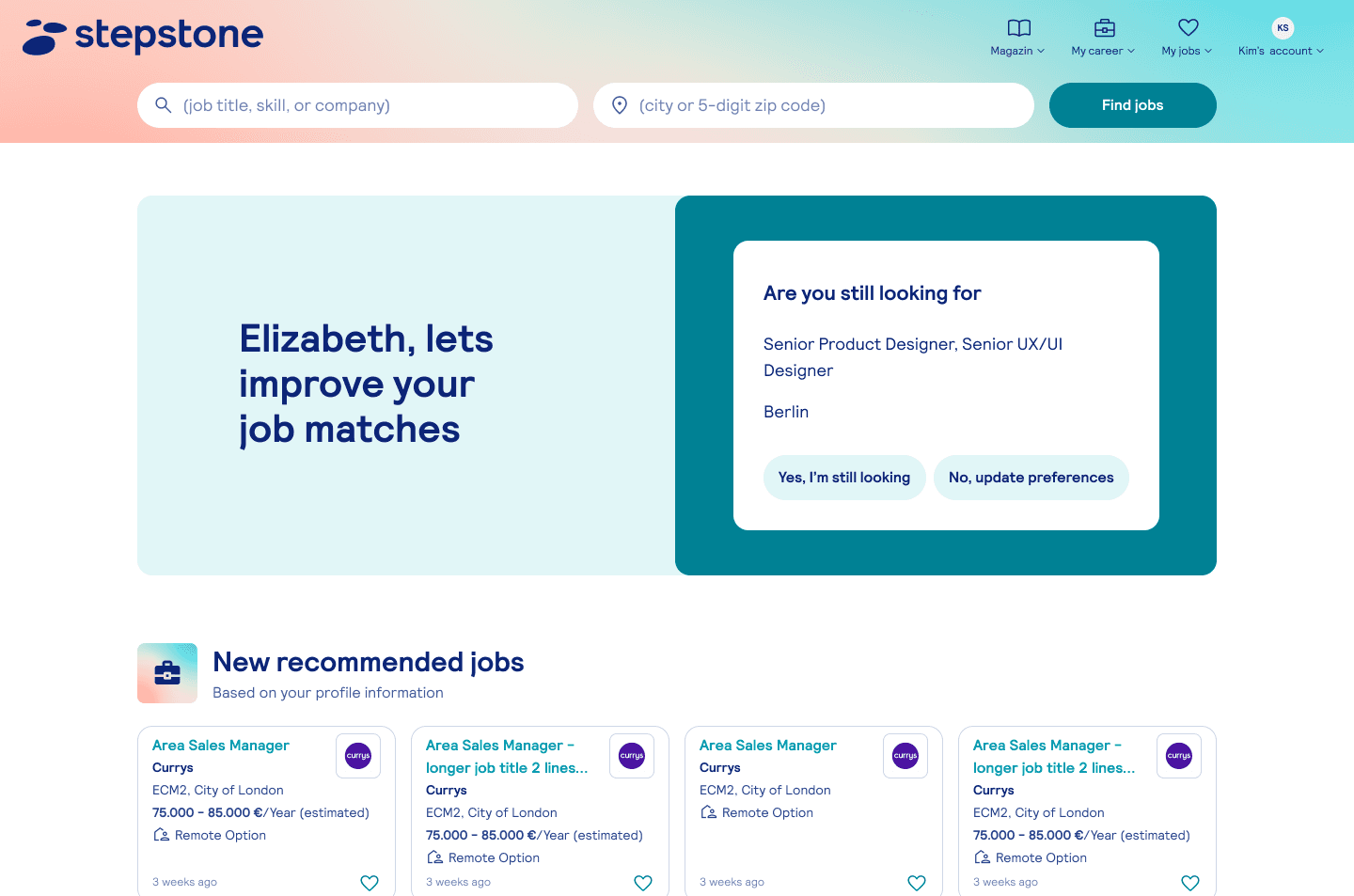Image resolution: width=1354 pixels, height=896 pixels.
Task: Favorite the first Area Sales Manager job
Action: (x=370, y=883)
